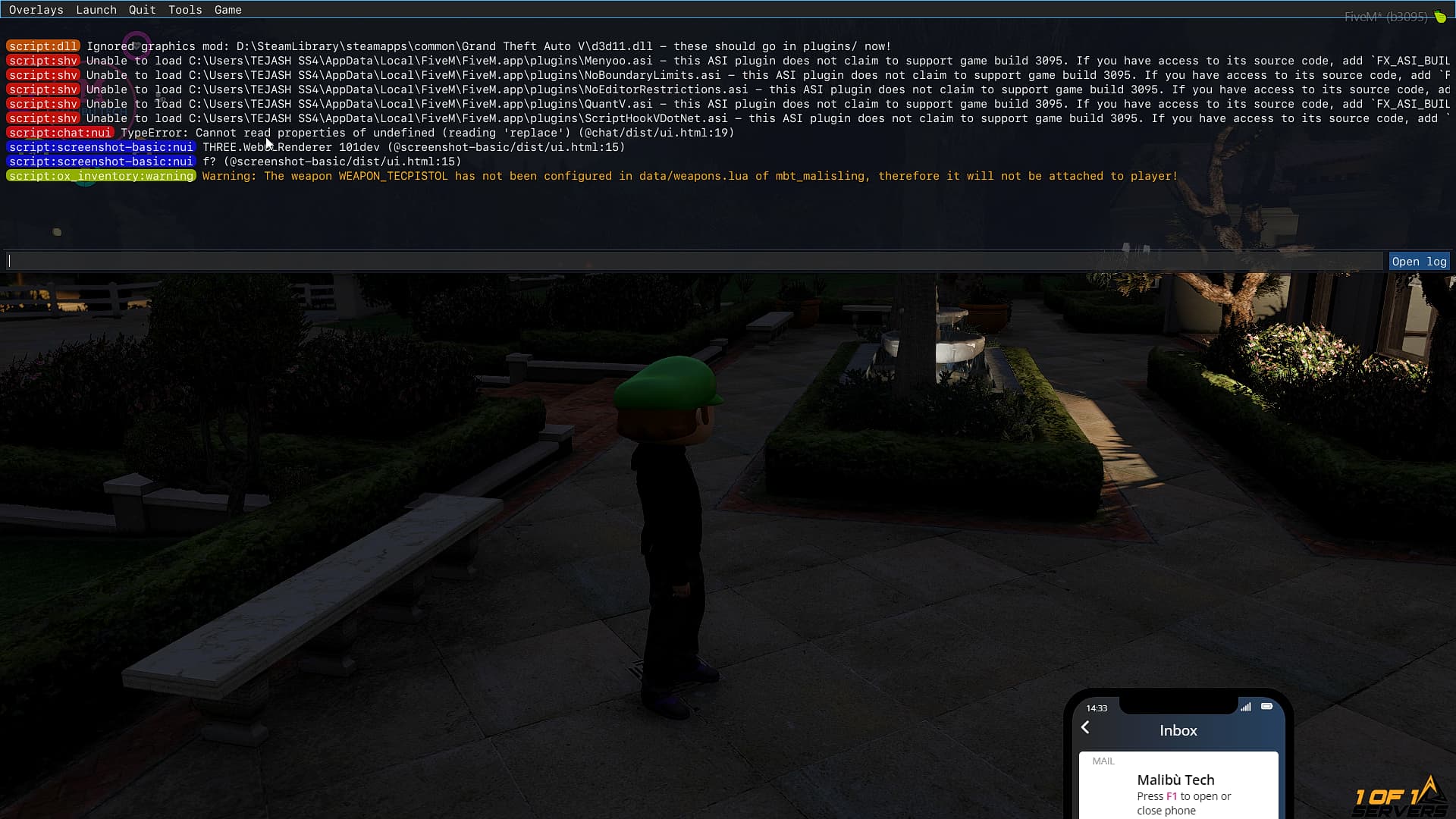This screenshot has width=1456, height=819.
Task: Open the Overlays menu
Action: (x=36, y=10)
